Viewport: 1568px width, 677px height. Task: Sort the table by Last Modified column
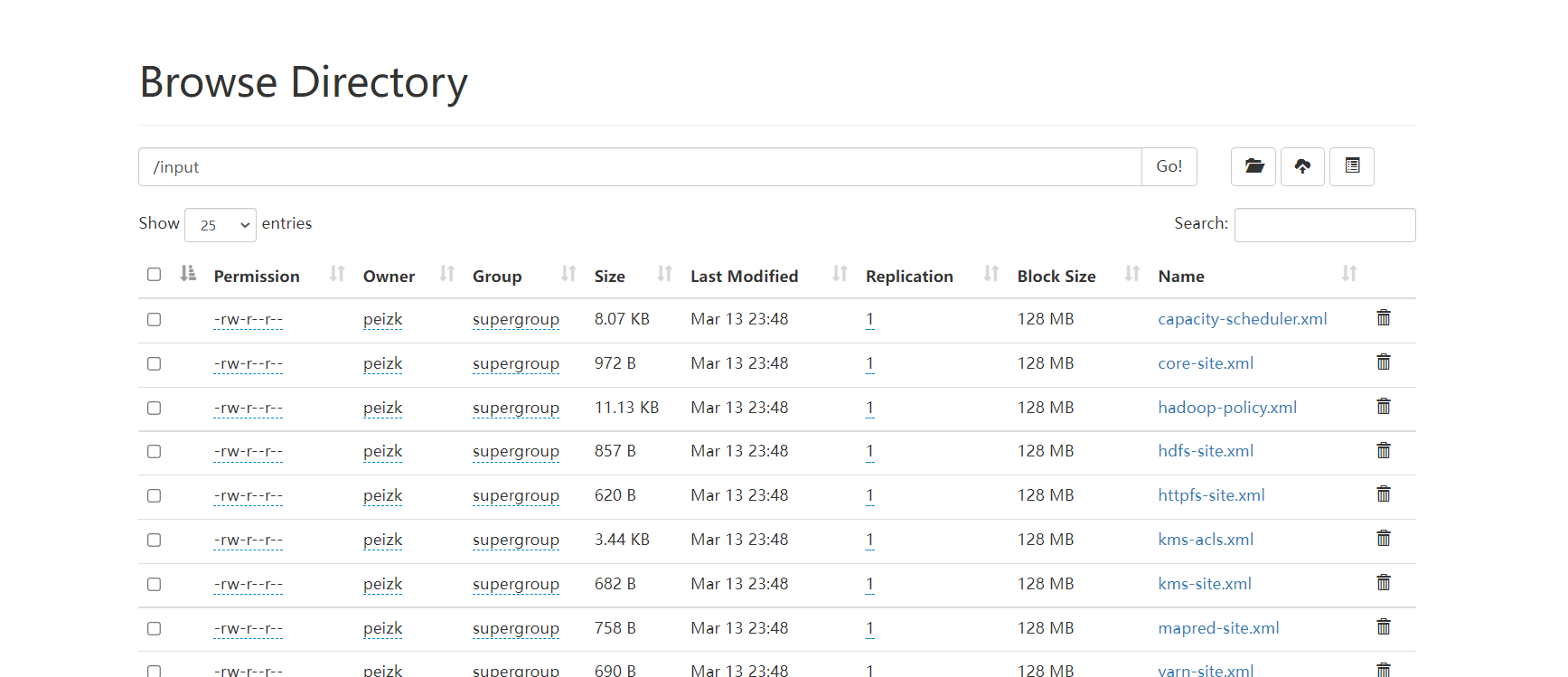coord(744,277)
